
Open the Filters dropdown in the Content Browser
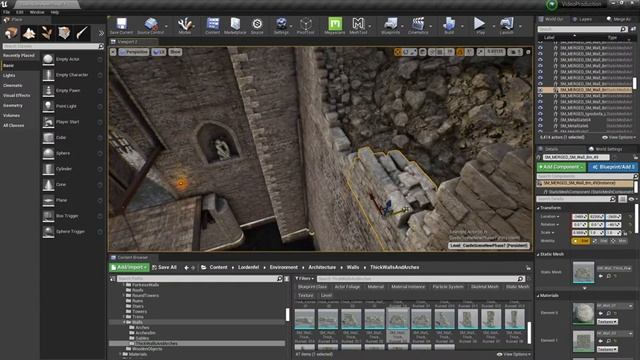(304, 279)
